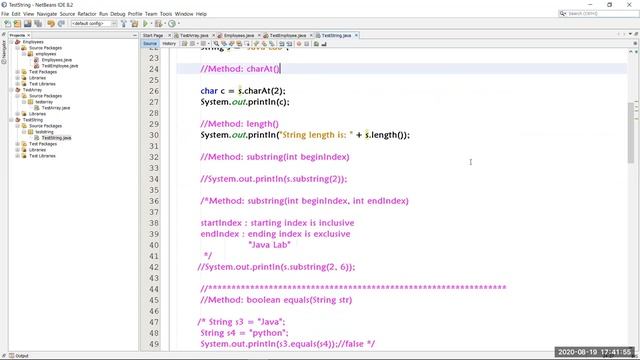Select the Projects panel tab
This screenshot has height=360, width=640.
[x=17, y=36]
